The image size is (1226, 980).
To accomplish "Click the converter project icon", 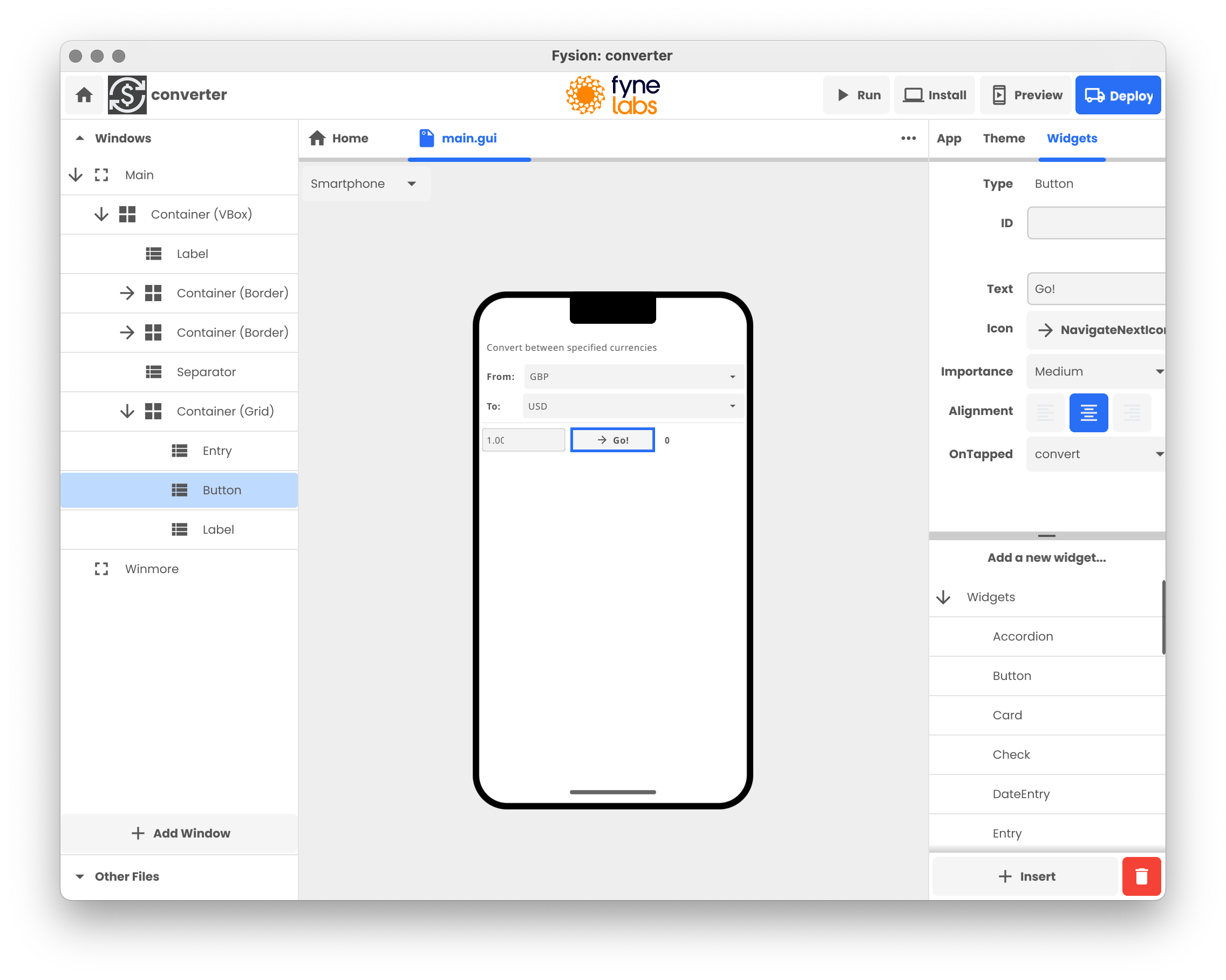I will 127,94.
